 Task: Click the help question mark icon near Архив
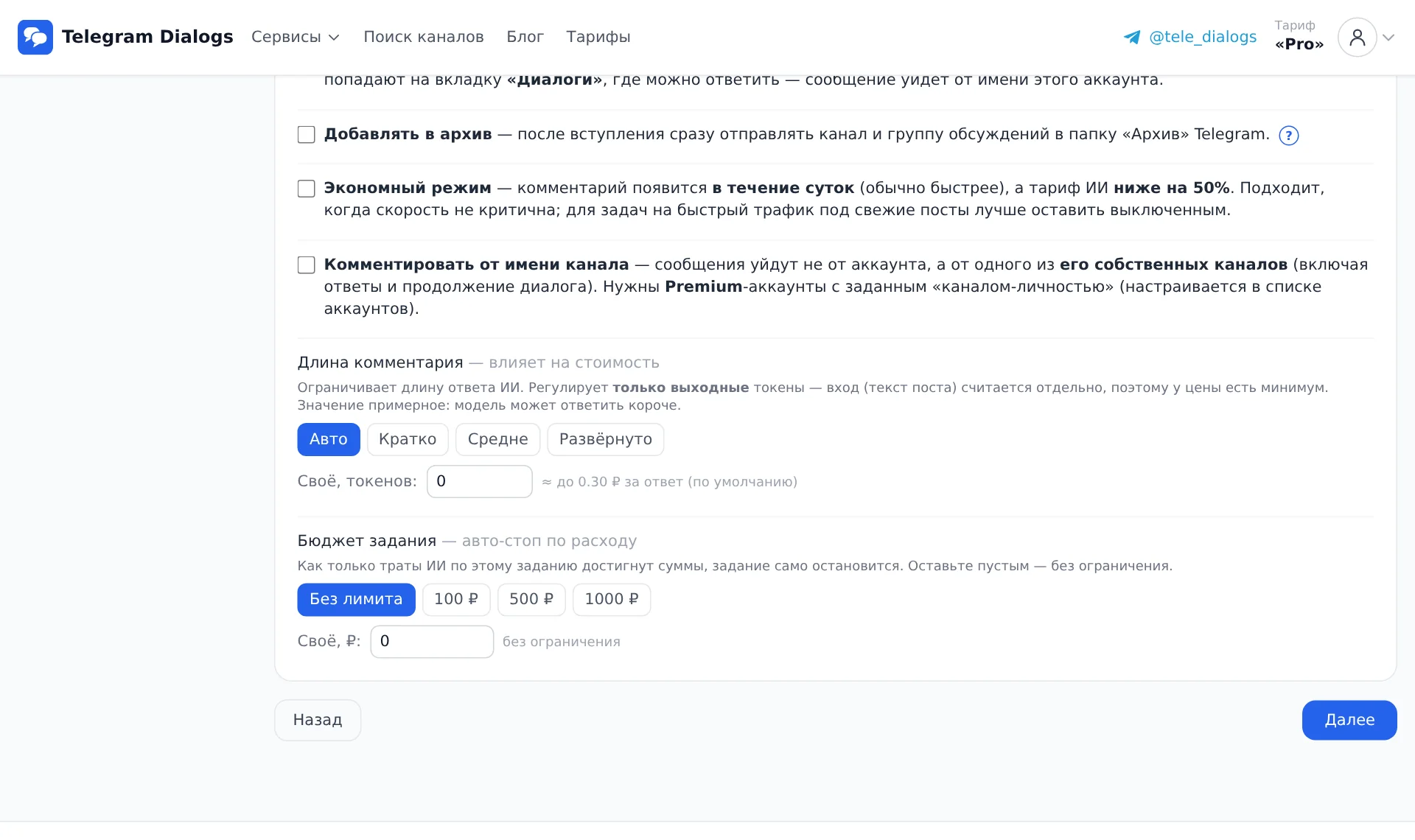click(1288, 136)
